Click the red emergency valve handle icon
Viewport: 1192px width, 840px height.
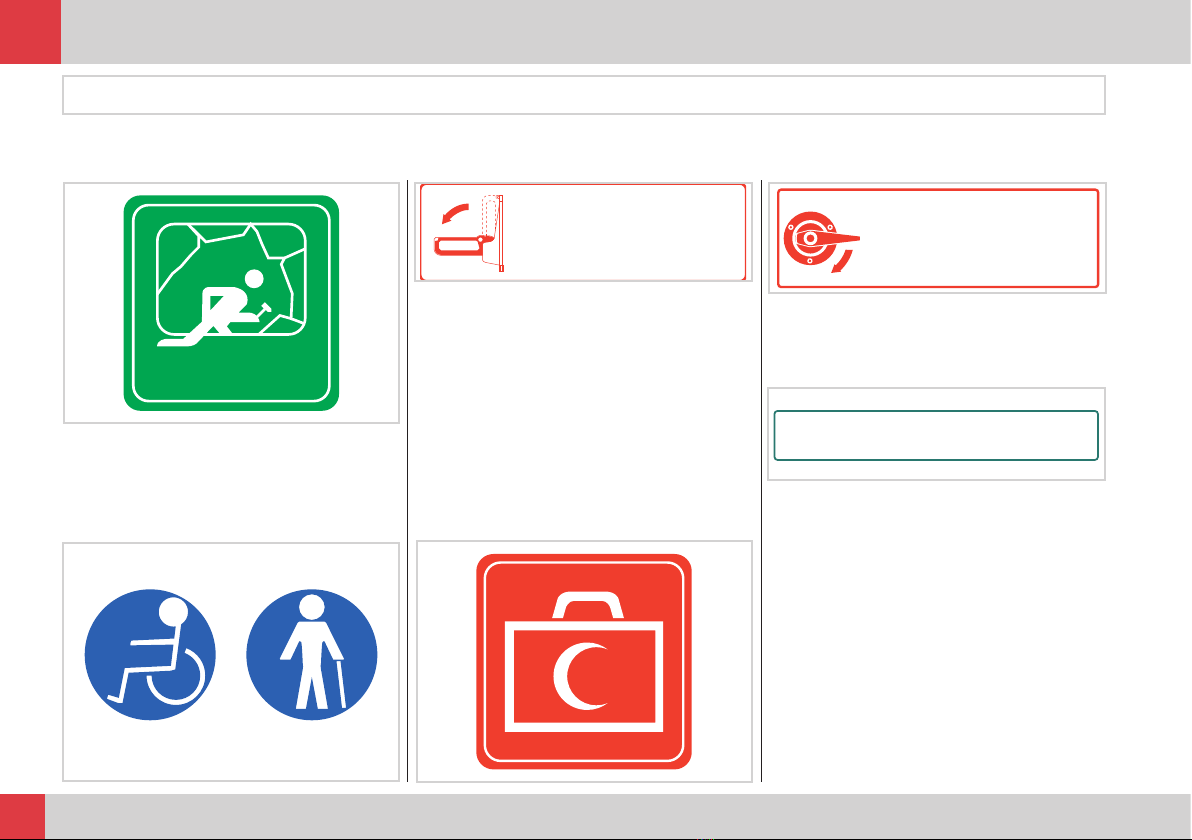pos(821,239)
